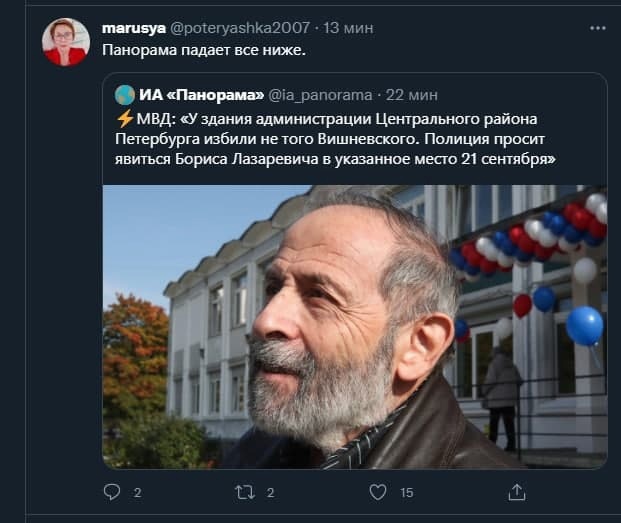621x523 pixels.
Task: Open the quoted tweet text about МВД
Action: [x=335, y=139]
